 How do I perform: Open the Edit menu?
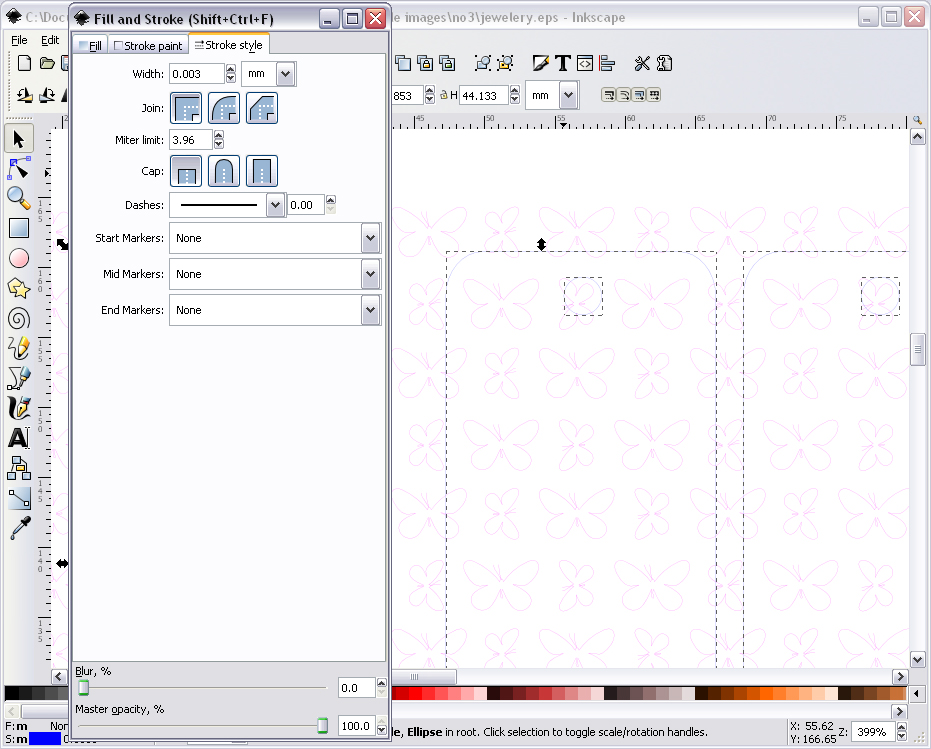pyautogui.click(x=50, y=40)
